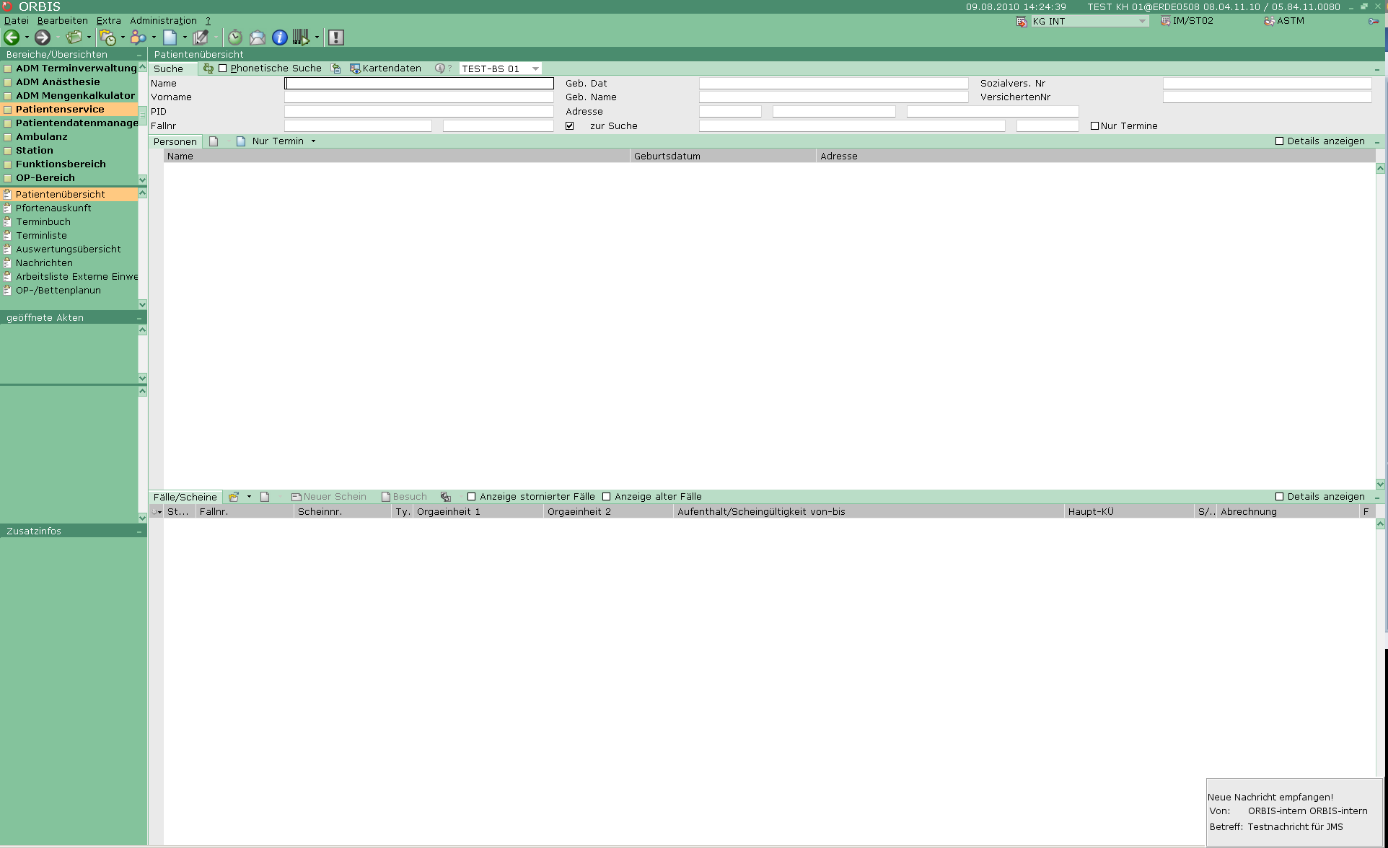
Task: Click the exclamation mark alert icon
Action: point(336,37)
